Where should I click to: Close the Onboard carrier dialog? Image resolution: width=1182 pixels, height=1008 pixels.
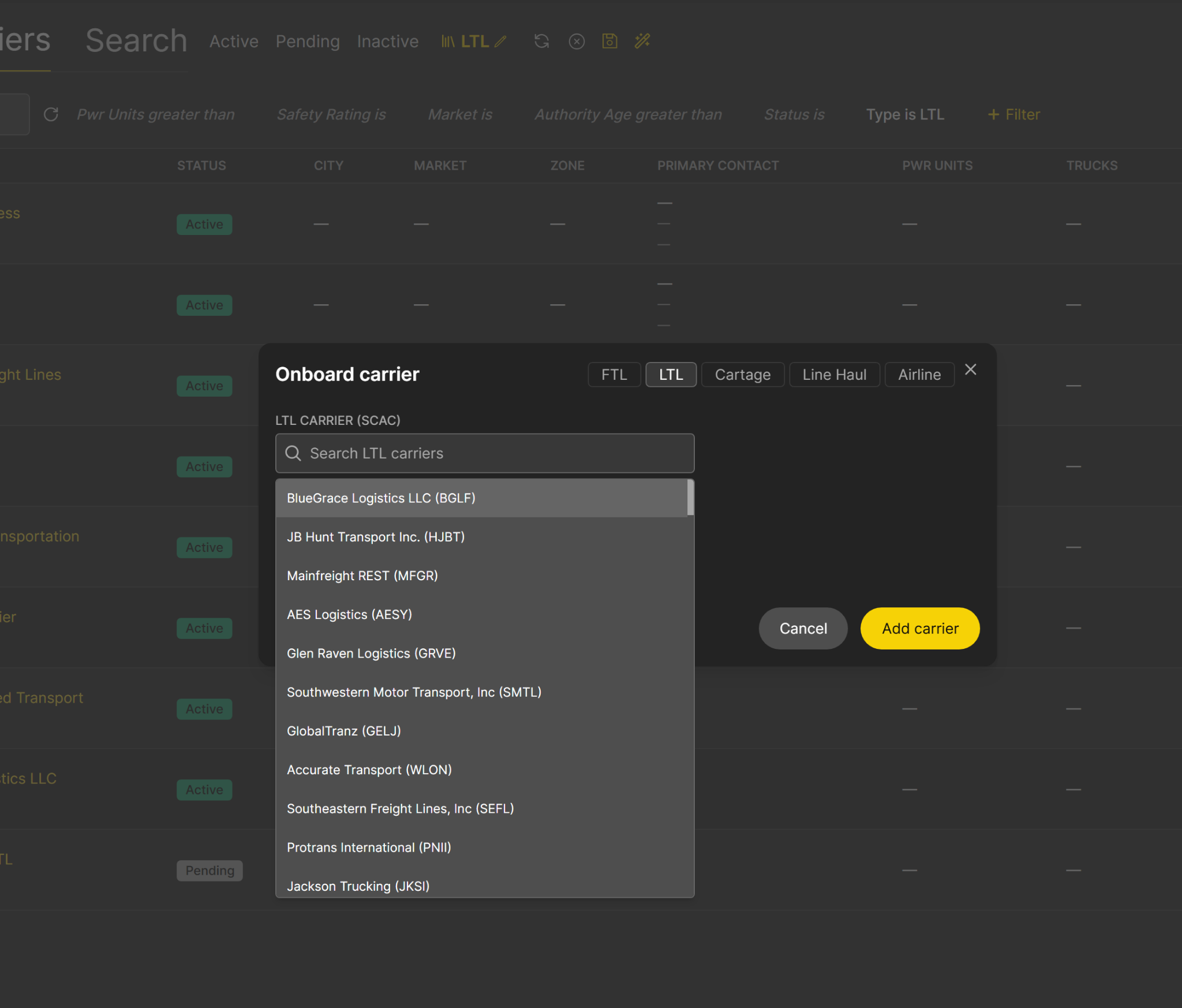[x=971, y=369]
